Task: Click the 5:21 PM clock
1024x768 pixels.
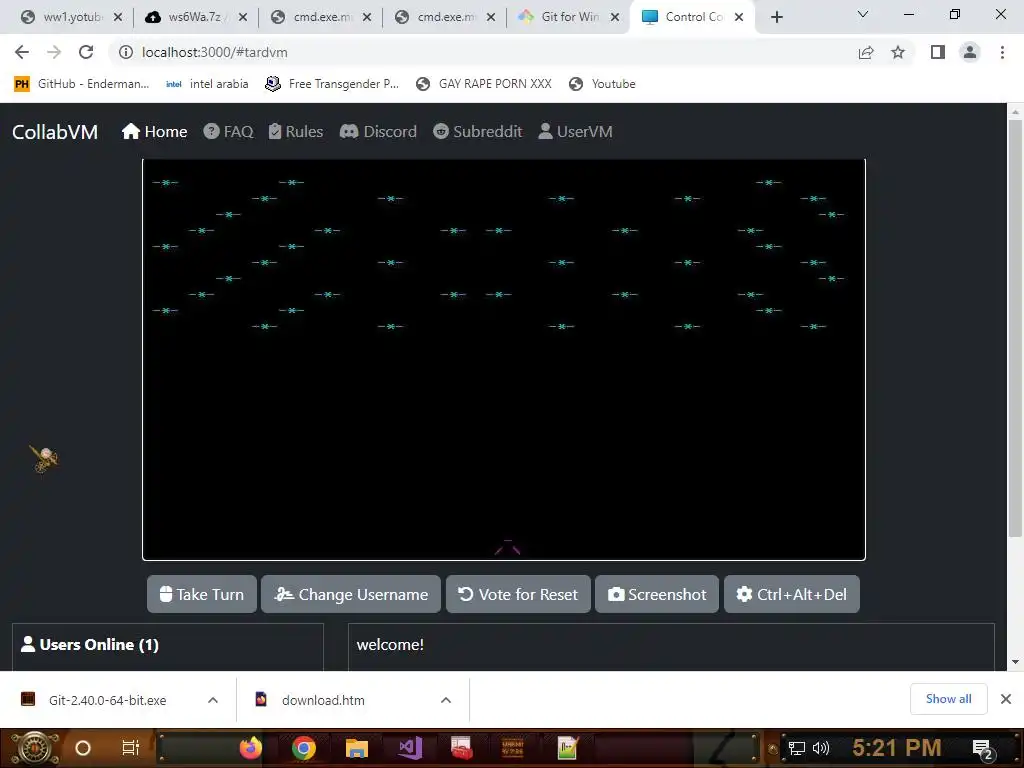Action: (x=897, y=748)
